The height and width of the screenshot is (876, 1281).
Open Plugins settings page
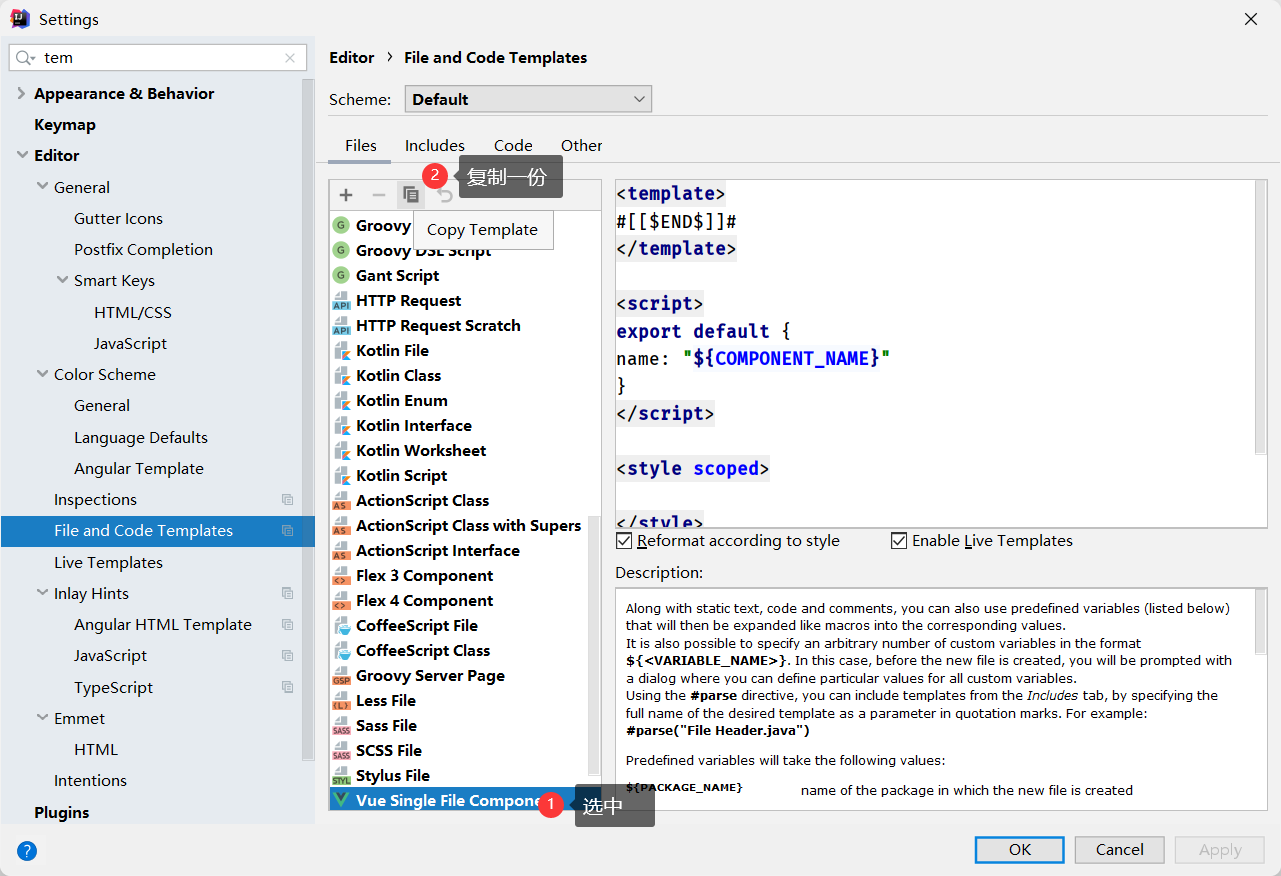[x=62, y=812]
